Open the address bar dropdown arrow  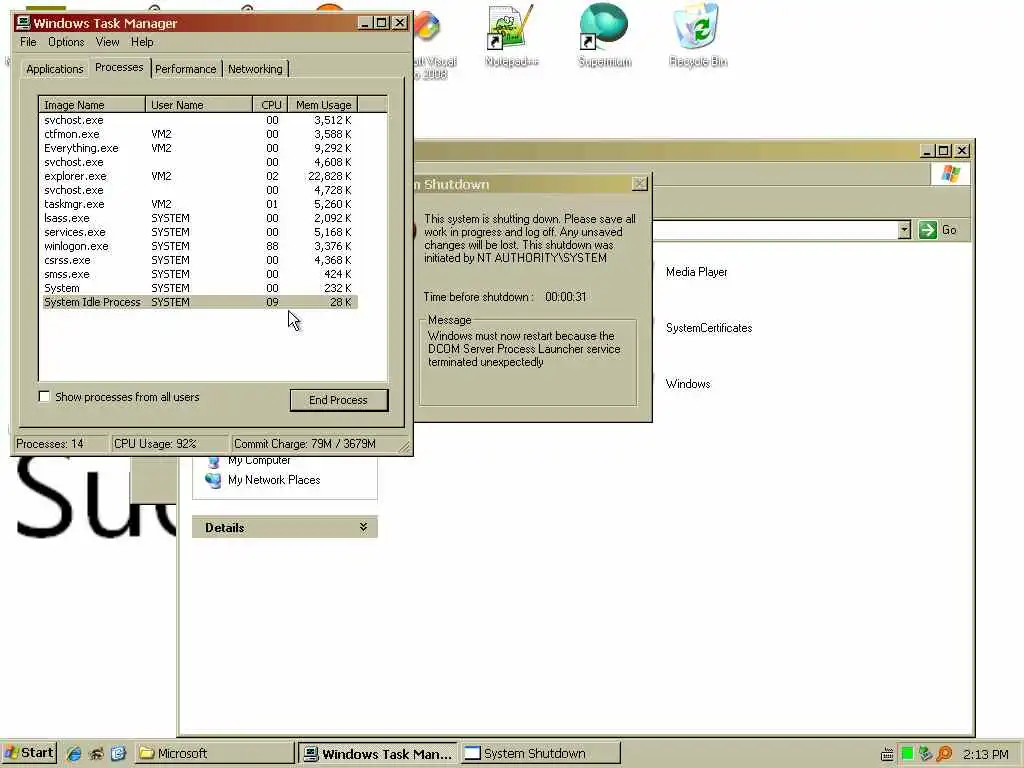click(904, 230)
